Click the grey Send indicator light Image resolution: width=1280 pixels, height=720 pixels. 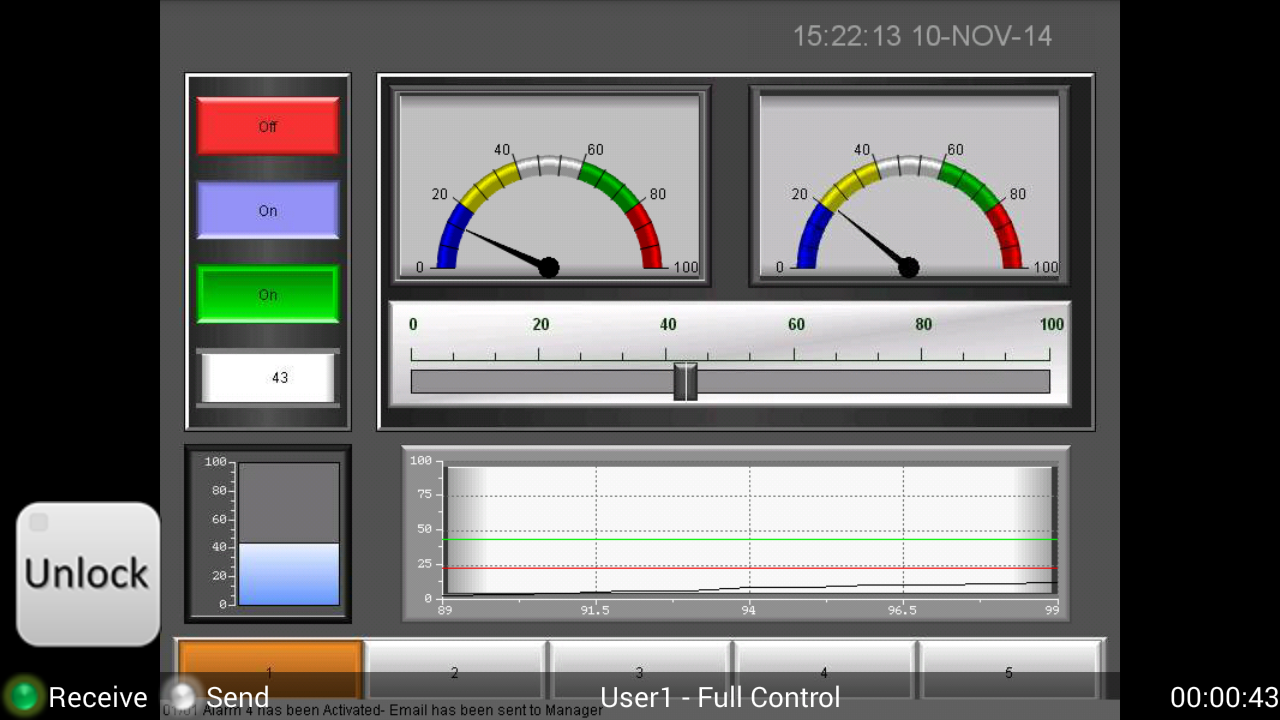(182, 696)
